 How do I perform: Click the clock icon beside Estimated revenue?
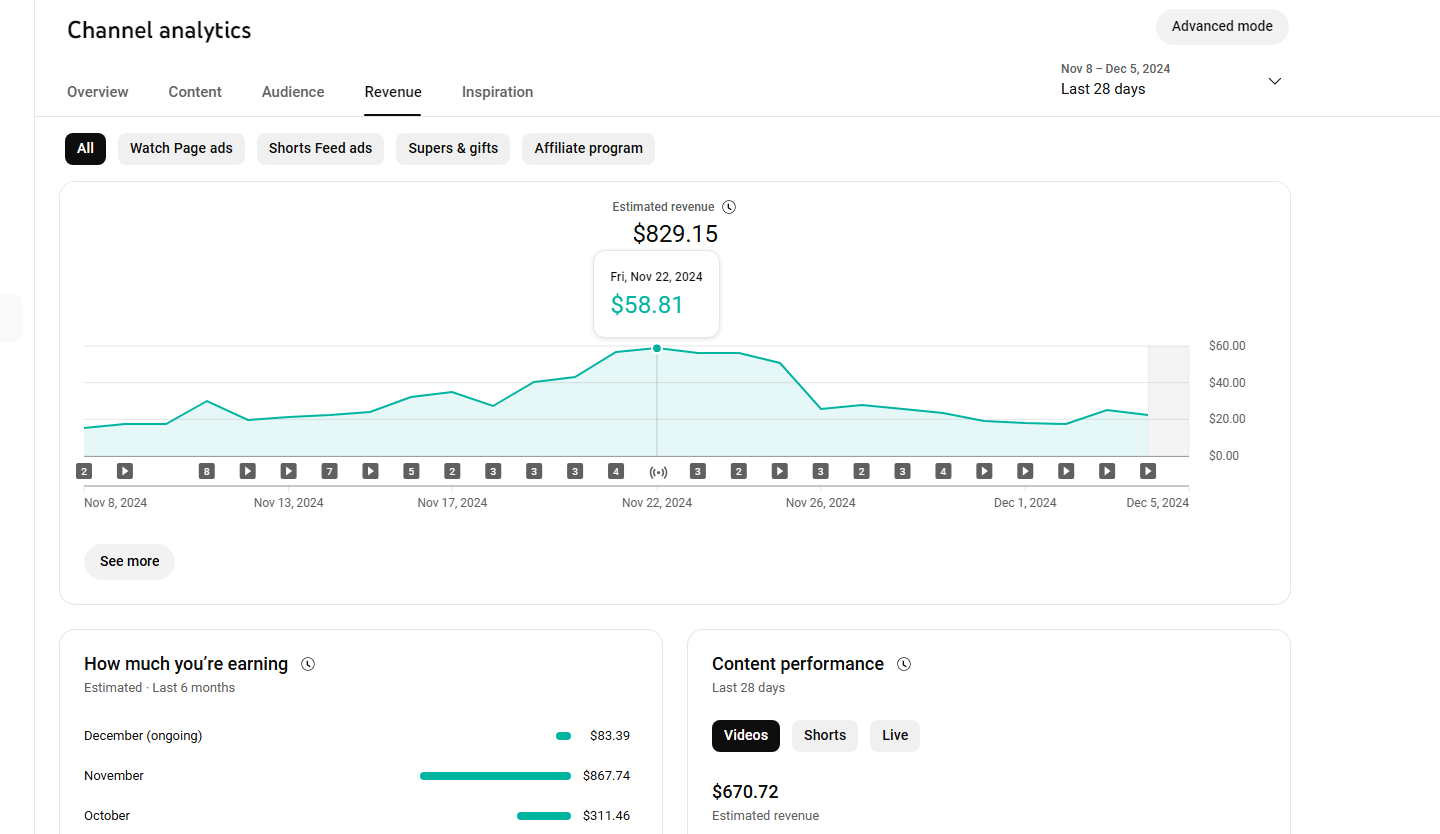(x=729, y=207)
